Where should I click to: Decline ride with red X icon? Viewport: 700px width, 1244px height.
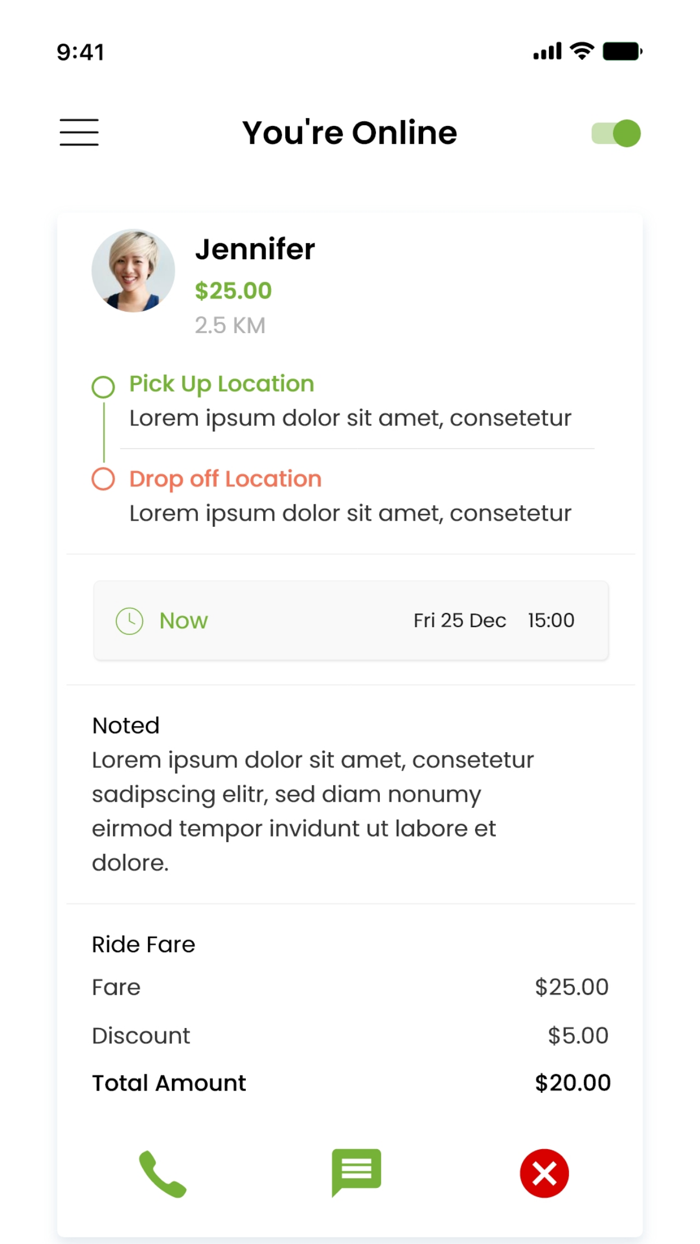coord(544,1173)
